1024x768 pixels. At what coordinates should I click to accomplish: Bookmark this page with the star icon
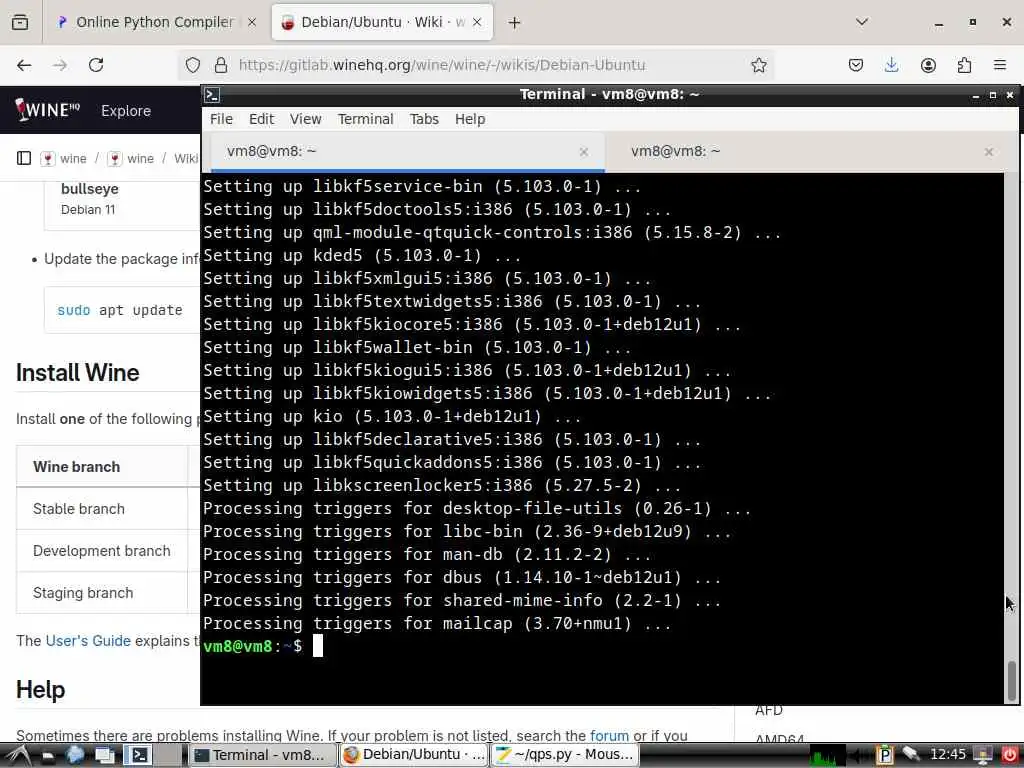coord(758,65)
